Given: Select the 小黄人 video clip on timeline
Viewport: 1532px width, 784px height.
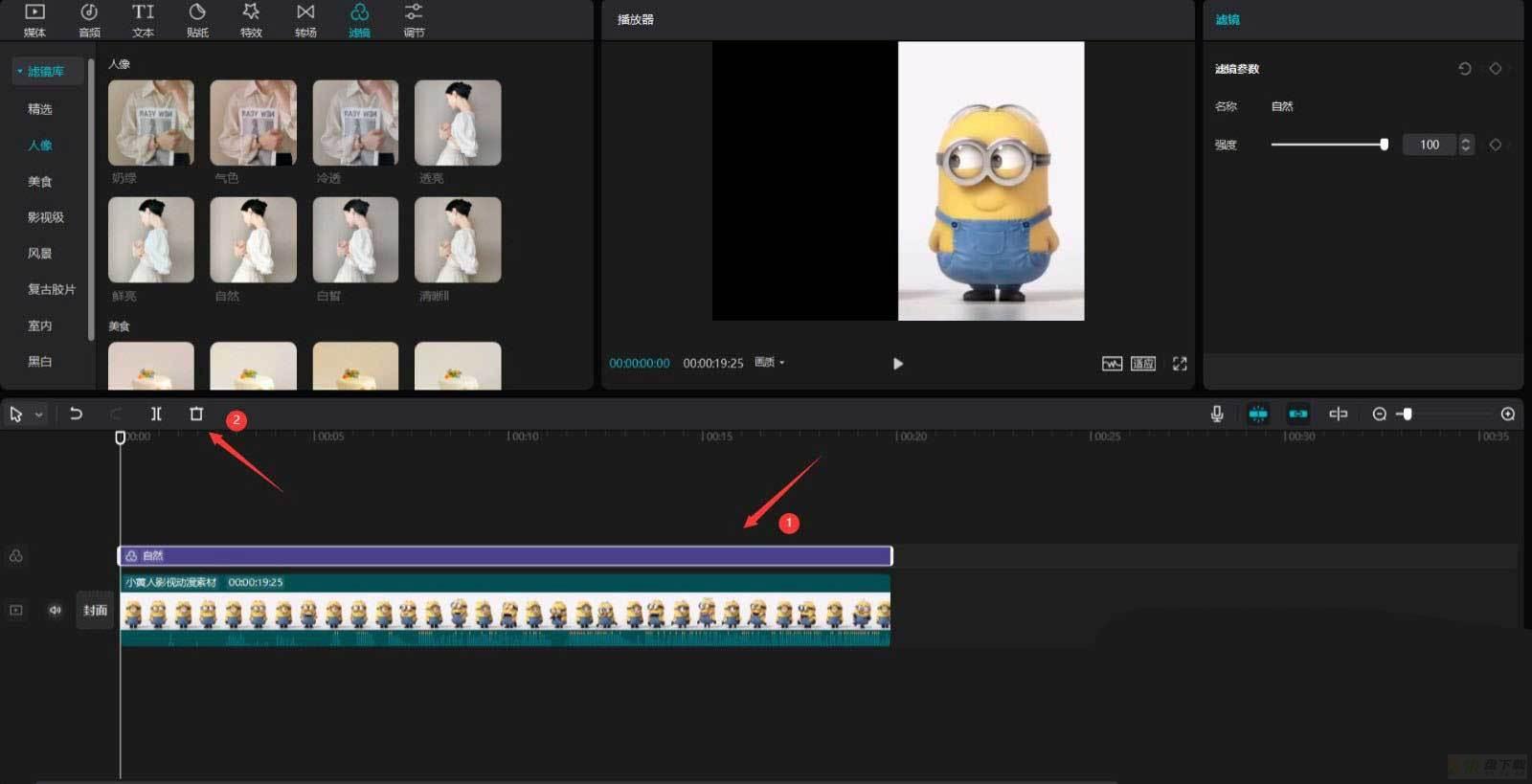Looking at the screenshot, I should [505, 611].
